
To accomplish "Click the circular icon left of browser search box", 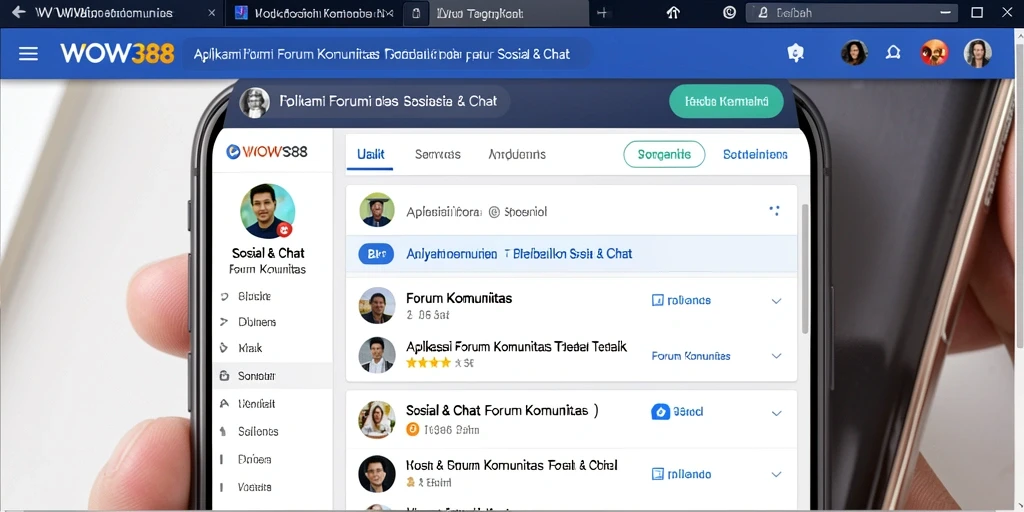I will tap(729, 12).
